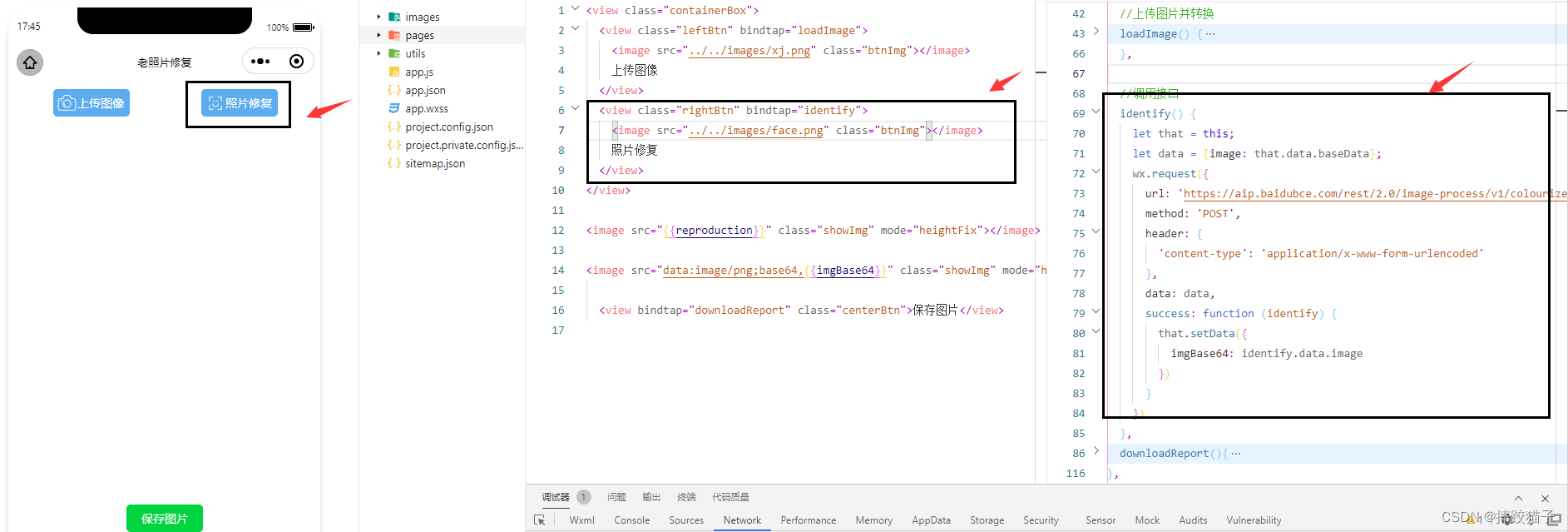Unfold the collapsed loadImage function on line 43
1568x532 pixels.
[1096, 32]
